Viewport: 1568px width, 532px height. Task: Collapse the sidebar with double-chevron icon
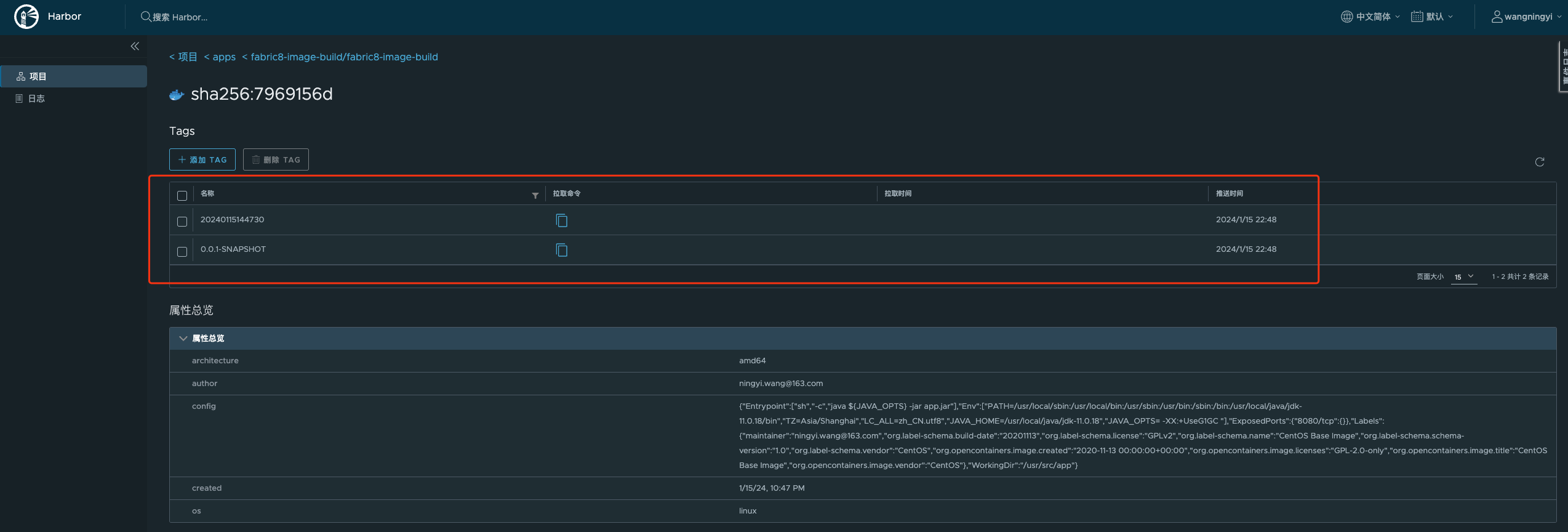(x=135, y=46)
